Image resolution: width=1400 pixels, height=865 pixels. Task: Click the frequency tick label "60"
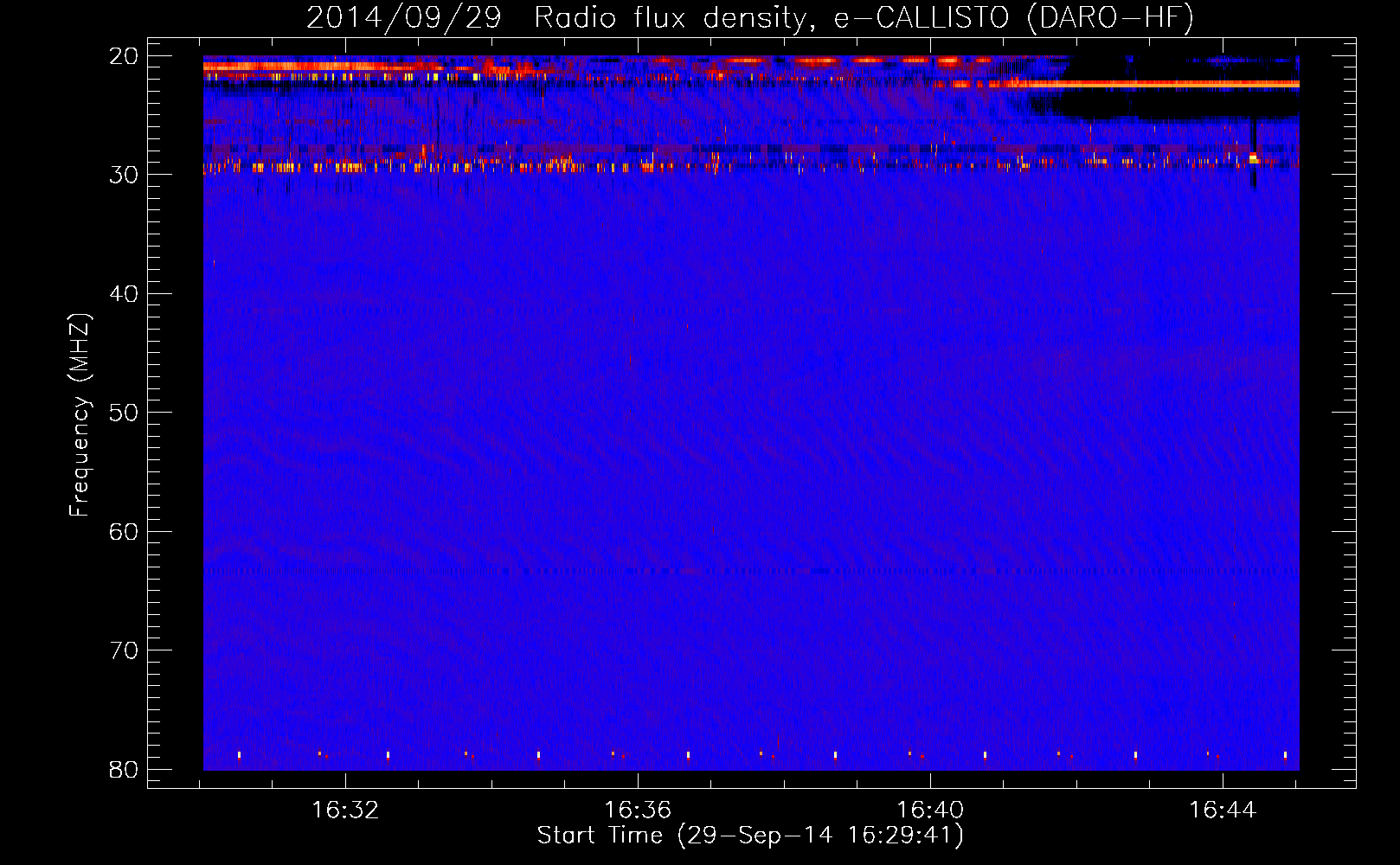[x=124, y=532]
